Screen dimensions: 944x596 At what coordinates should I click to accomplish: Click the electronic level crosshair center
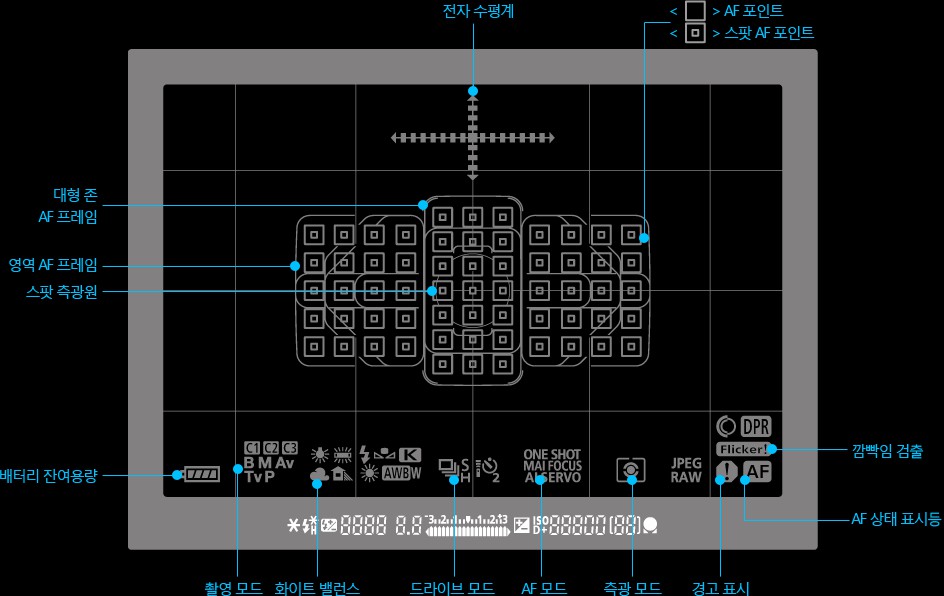473,137
